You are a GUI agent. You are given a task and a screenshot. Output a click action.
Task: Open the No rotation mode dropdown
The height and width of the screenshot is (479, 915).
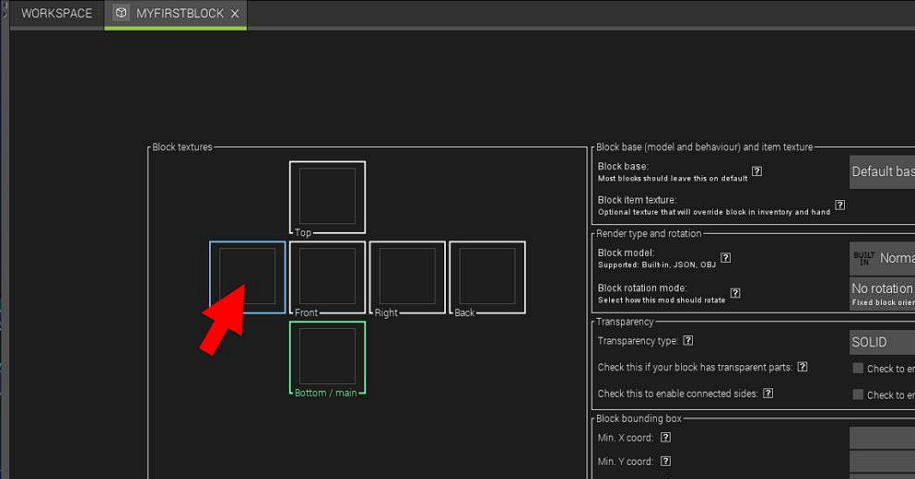tap(881, 293)
